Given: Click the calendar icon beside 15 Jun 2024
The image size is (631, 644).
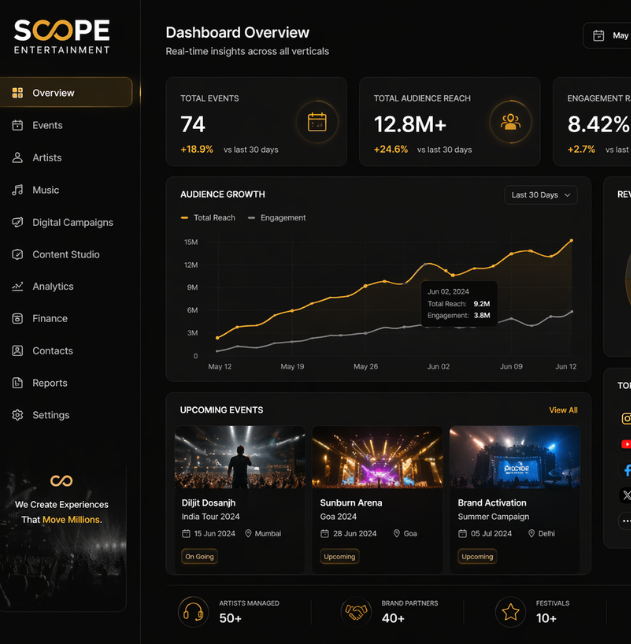Looking at the screenshot, I should click(x=186, y=534).
